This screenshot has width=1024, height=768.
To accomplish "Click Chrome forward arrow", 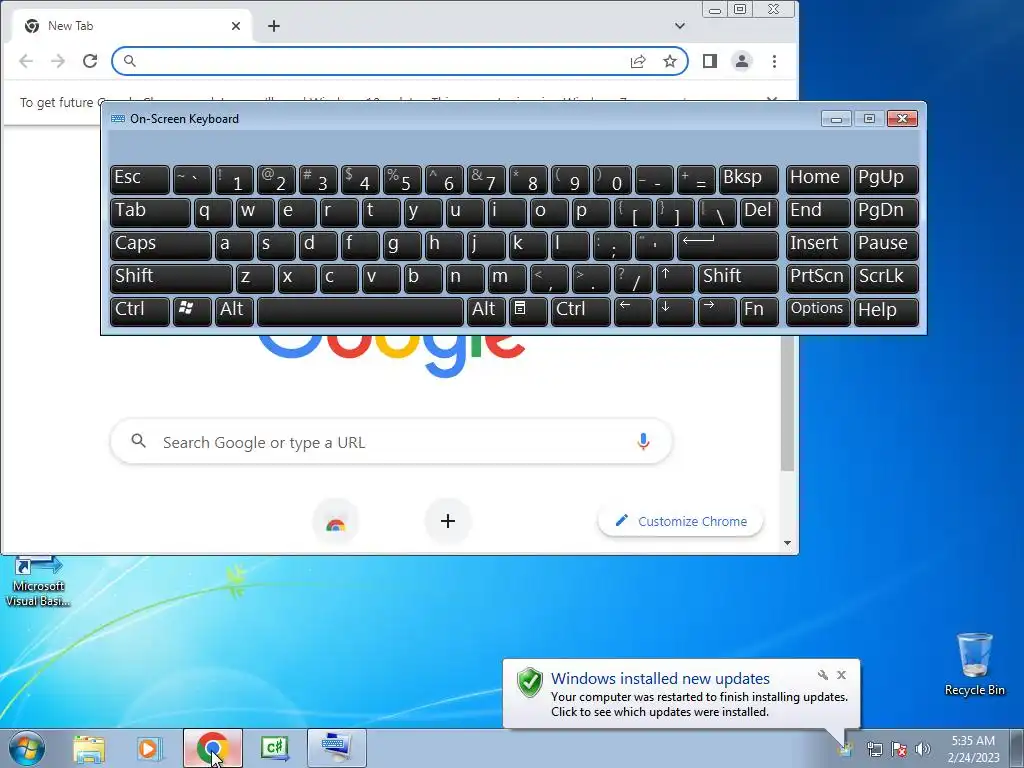I will click(58, 61).
